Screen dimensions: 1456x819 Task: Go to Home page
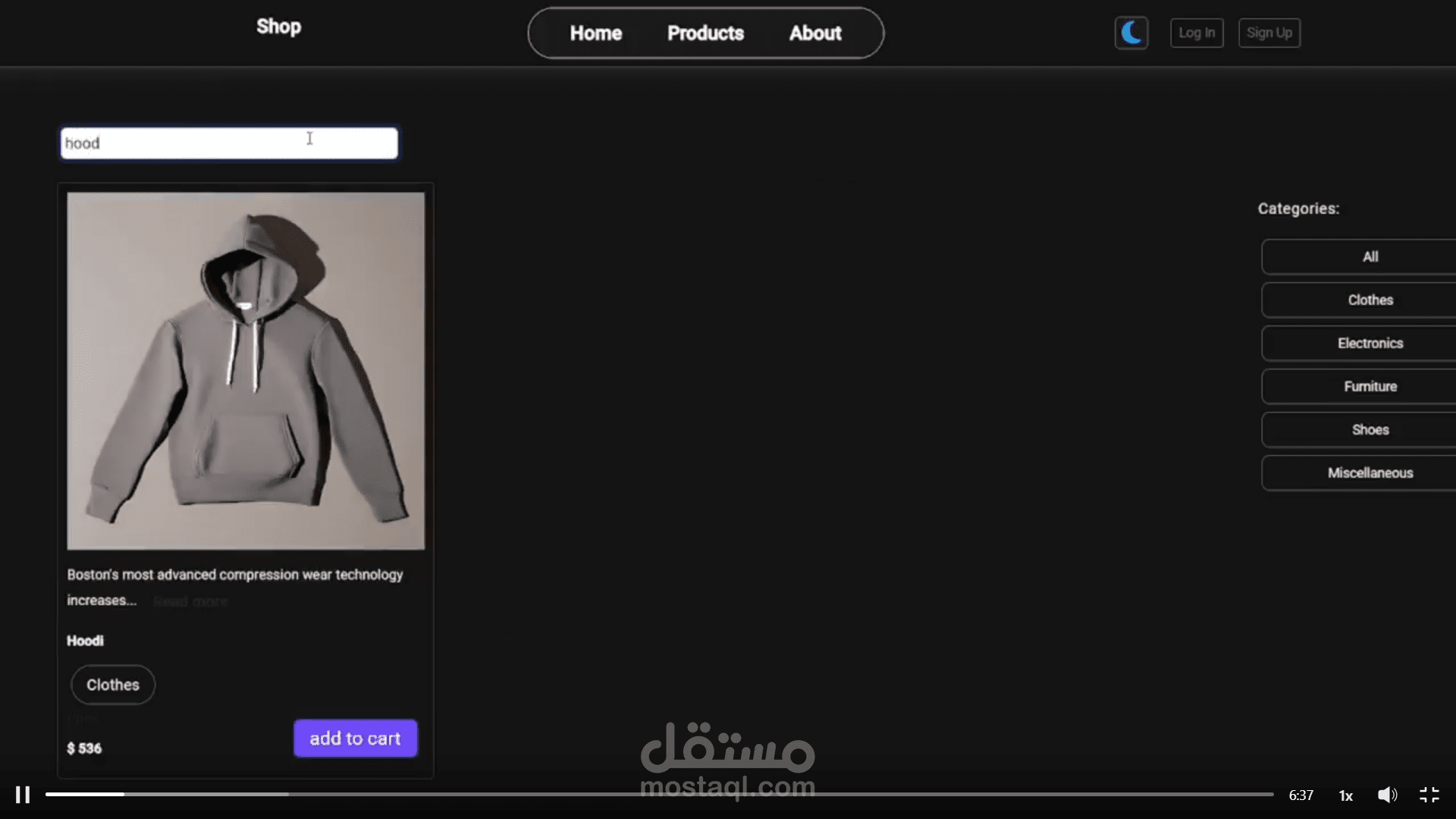click(595, 33)
